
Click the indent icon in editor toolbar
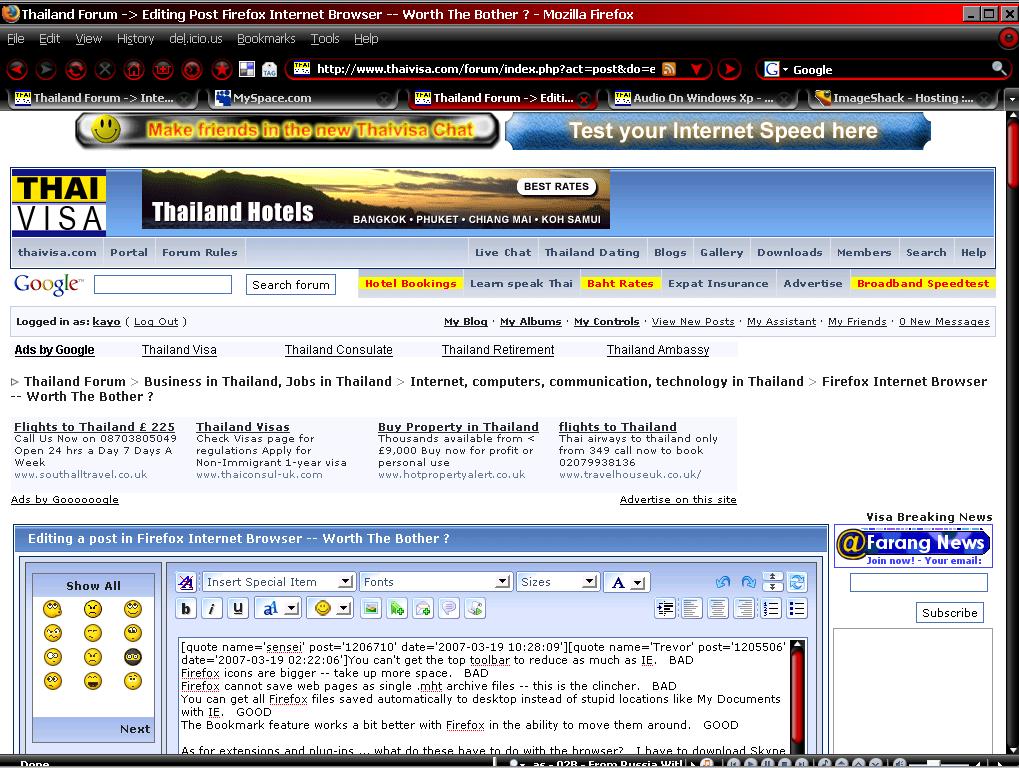tap(665, 609)
